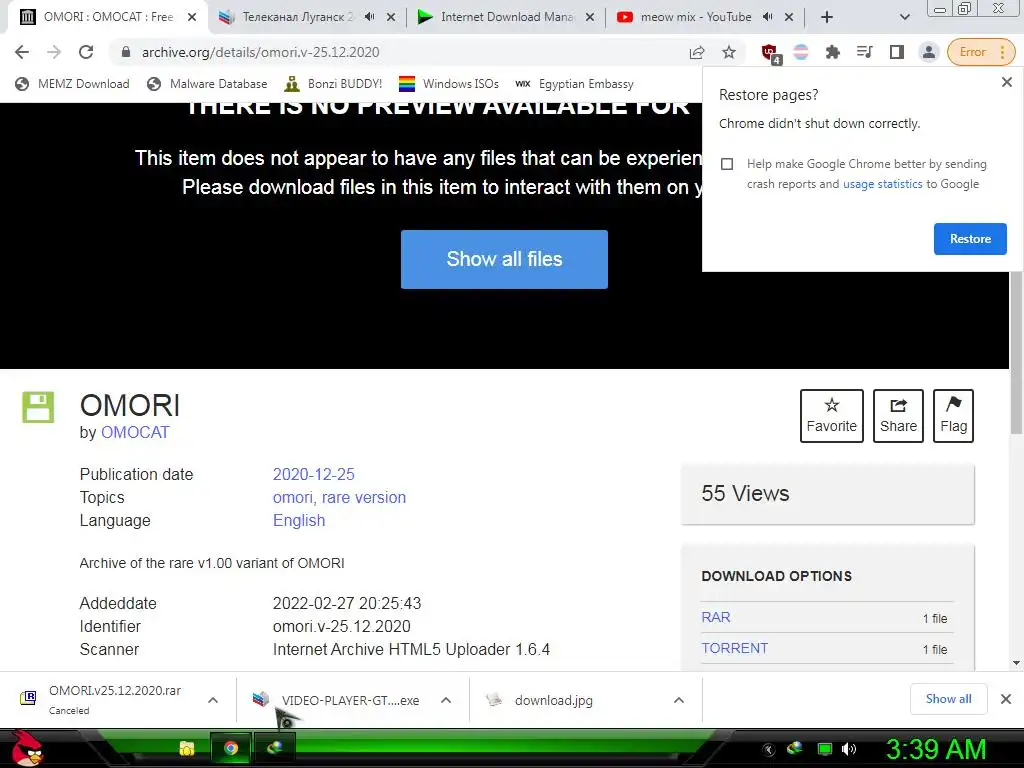
Task: Close the Internet Download Manager tab
Action: [x=590, y=17]
